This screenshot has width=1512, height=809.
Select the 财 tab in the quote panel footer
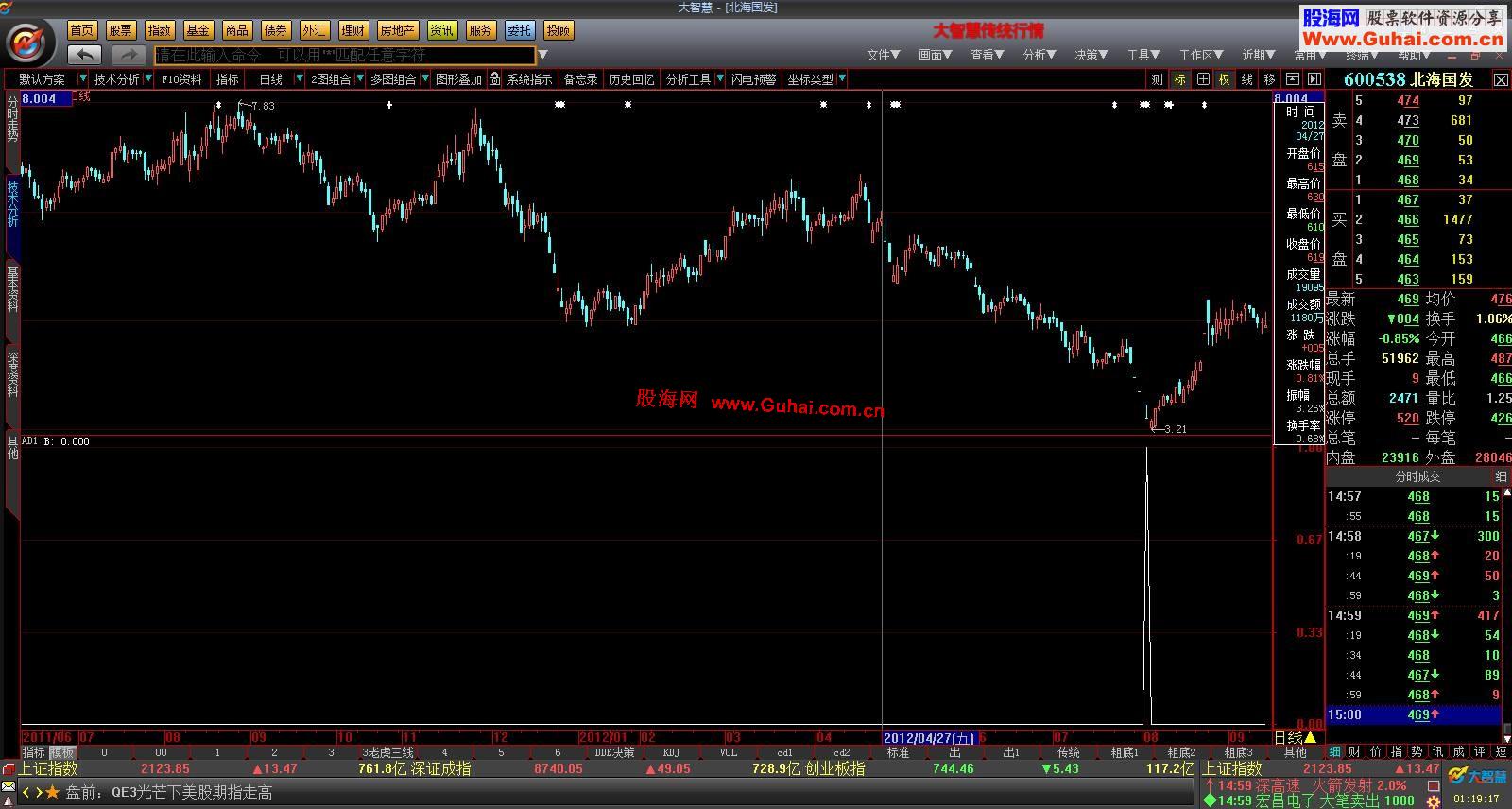tap(1355, 752)
